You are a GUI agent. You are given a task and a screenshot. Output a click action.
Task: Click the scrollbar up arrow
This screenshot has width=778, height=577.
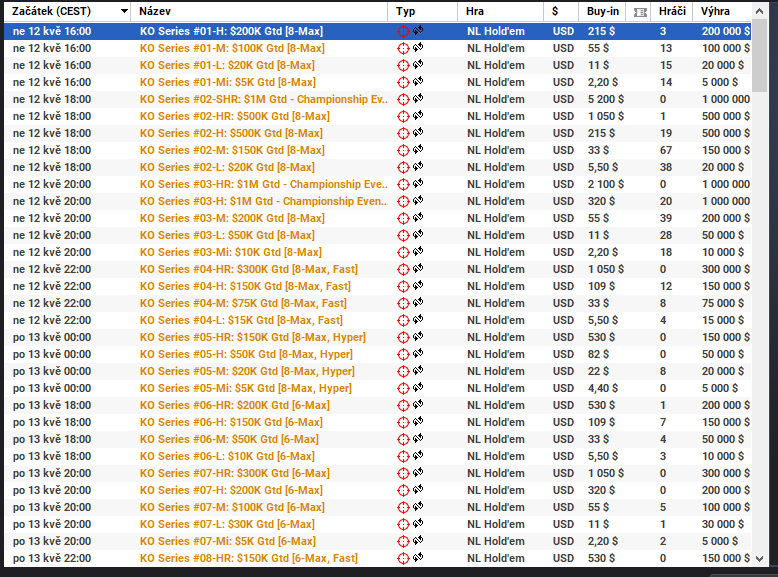pos(761,11)
